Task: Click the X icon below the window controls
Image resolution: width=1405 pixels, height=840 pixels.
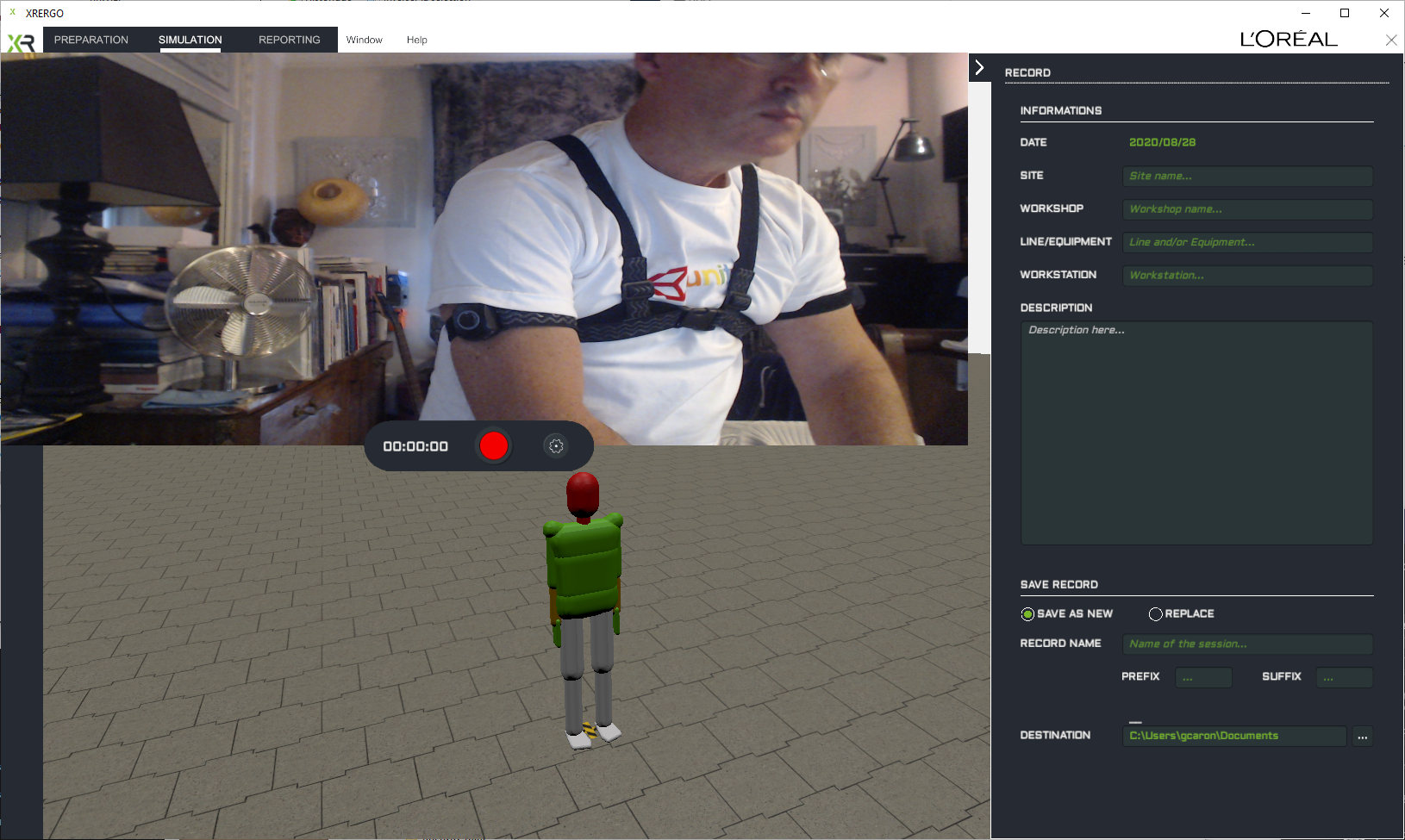Action: [1390, 40]
